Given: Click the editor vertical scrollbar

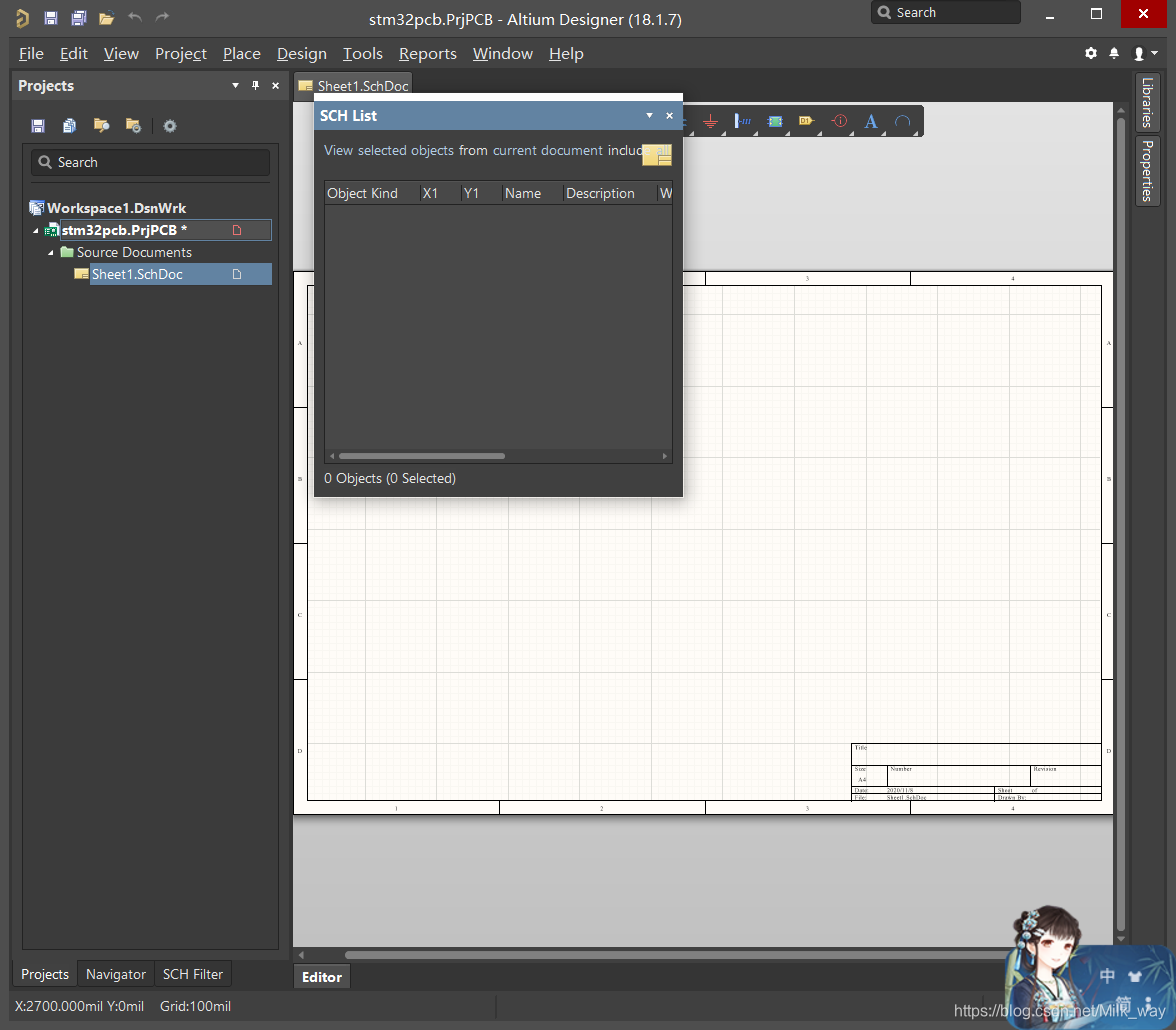Looking at the screenshot, I should (x=1120, y=525).
